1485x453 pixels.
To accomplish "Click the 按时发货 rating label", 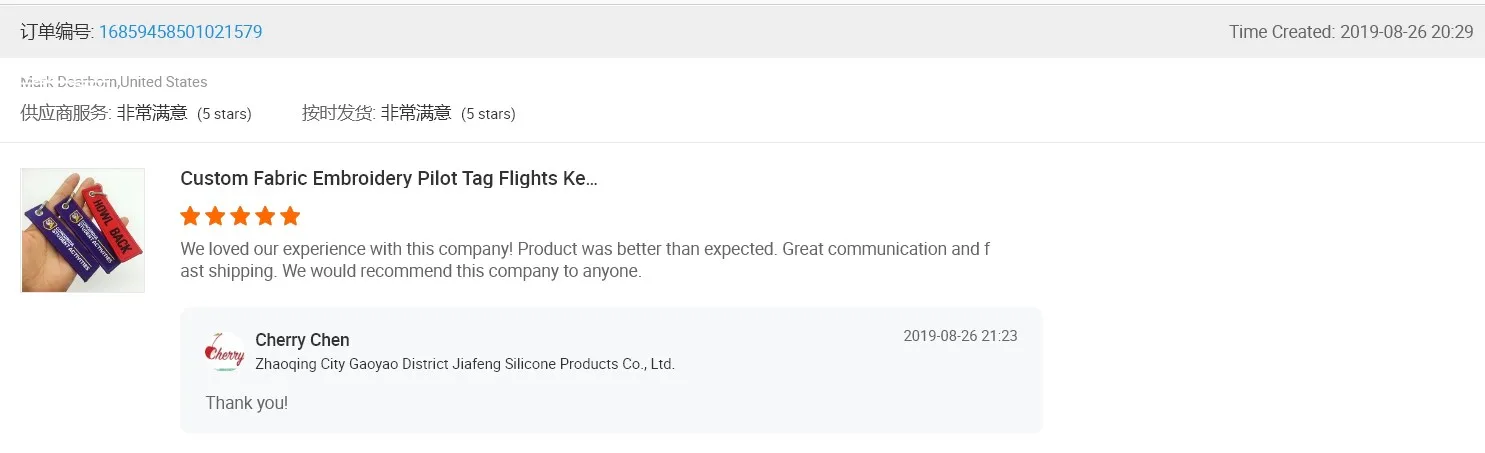I will [338, 113].
